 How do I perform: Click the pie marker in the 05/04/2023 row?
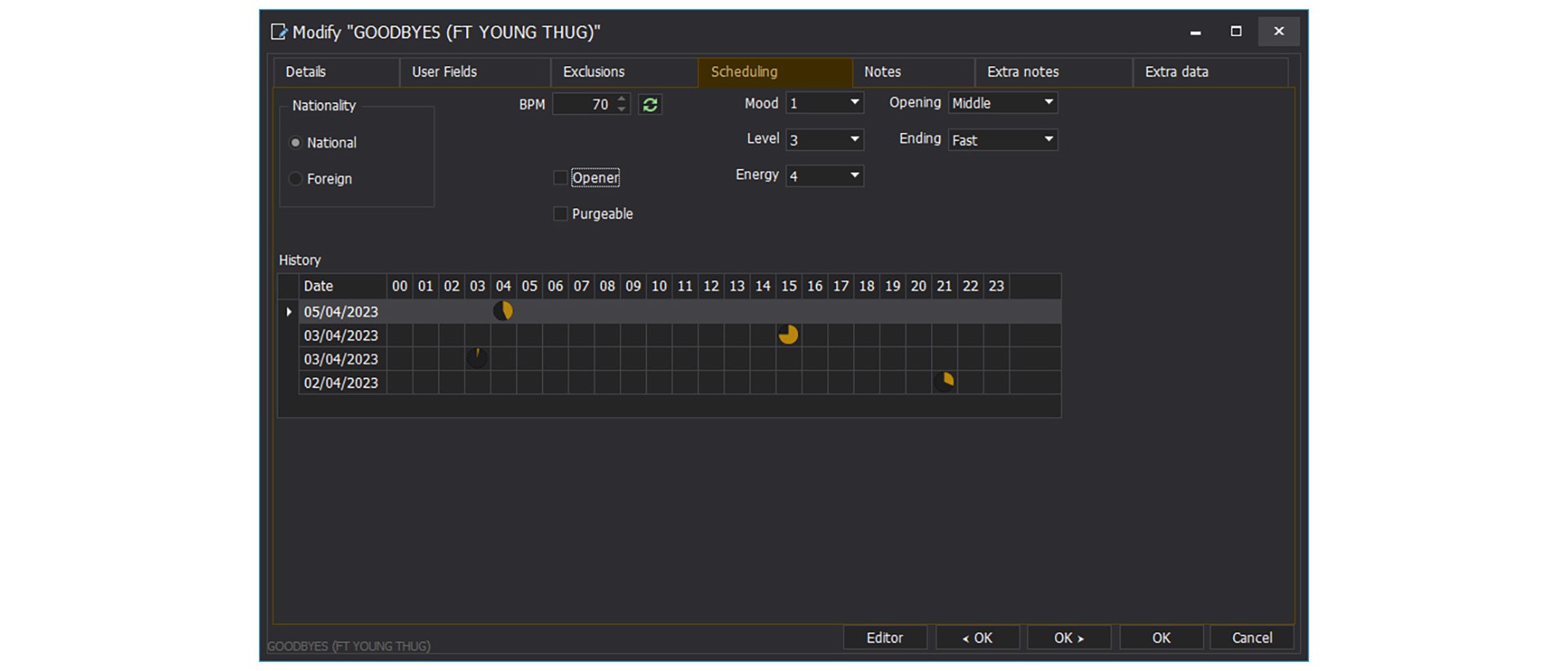click(x=503, y=311)
